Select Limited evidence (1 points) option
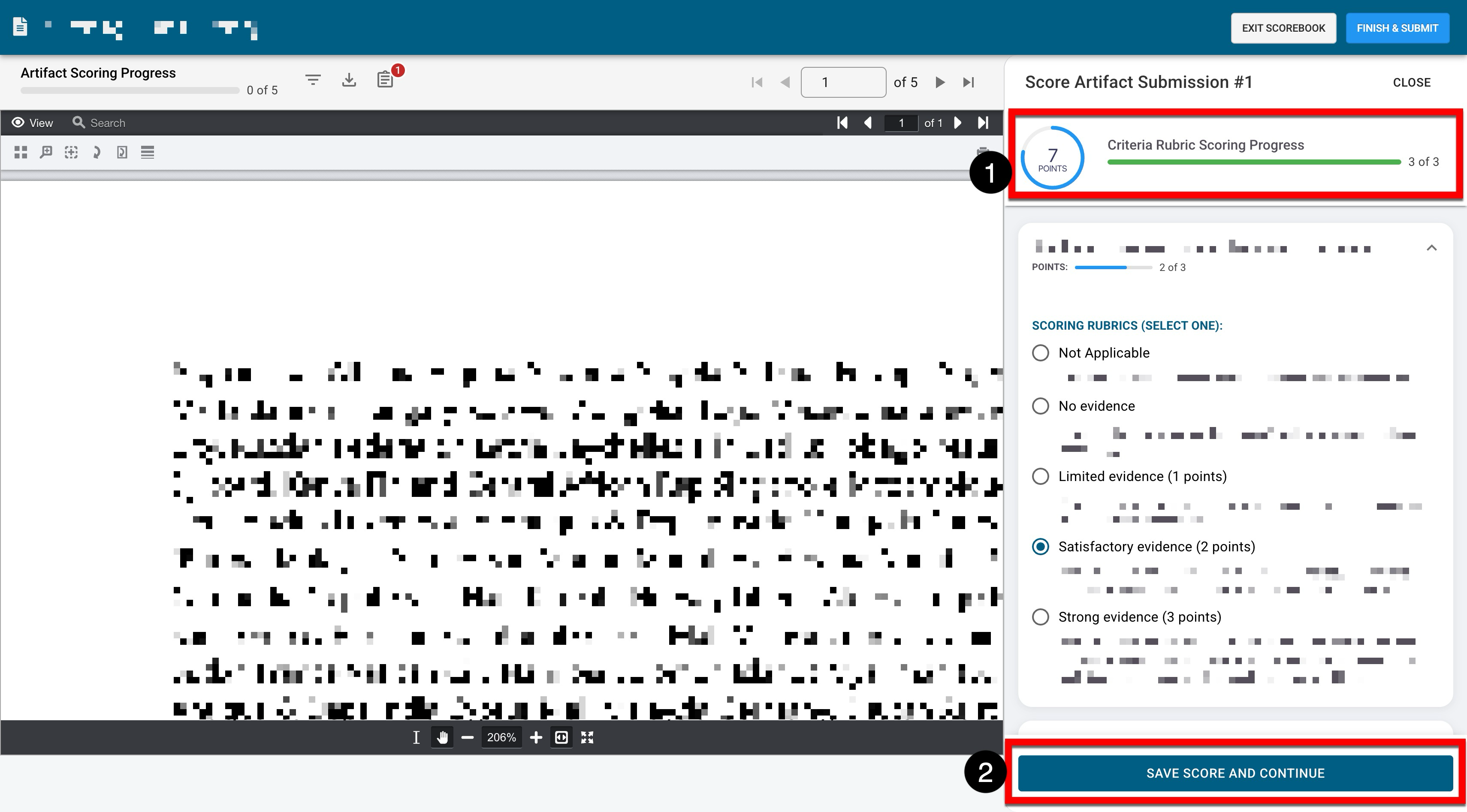The width and height of the screenshot is (1467, 812). tap(1041, 476)
